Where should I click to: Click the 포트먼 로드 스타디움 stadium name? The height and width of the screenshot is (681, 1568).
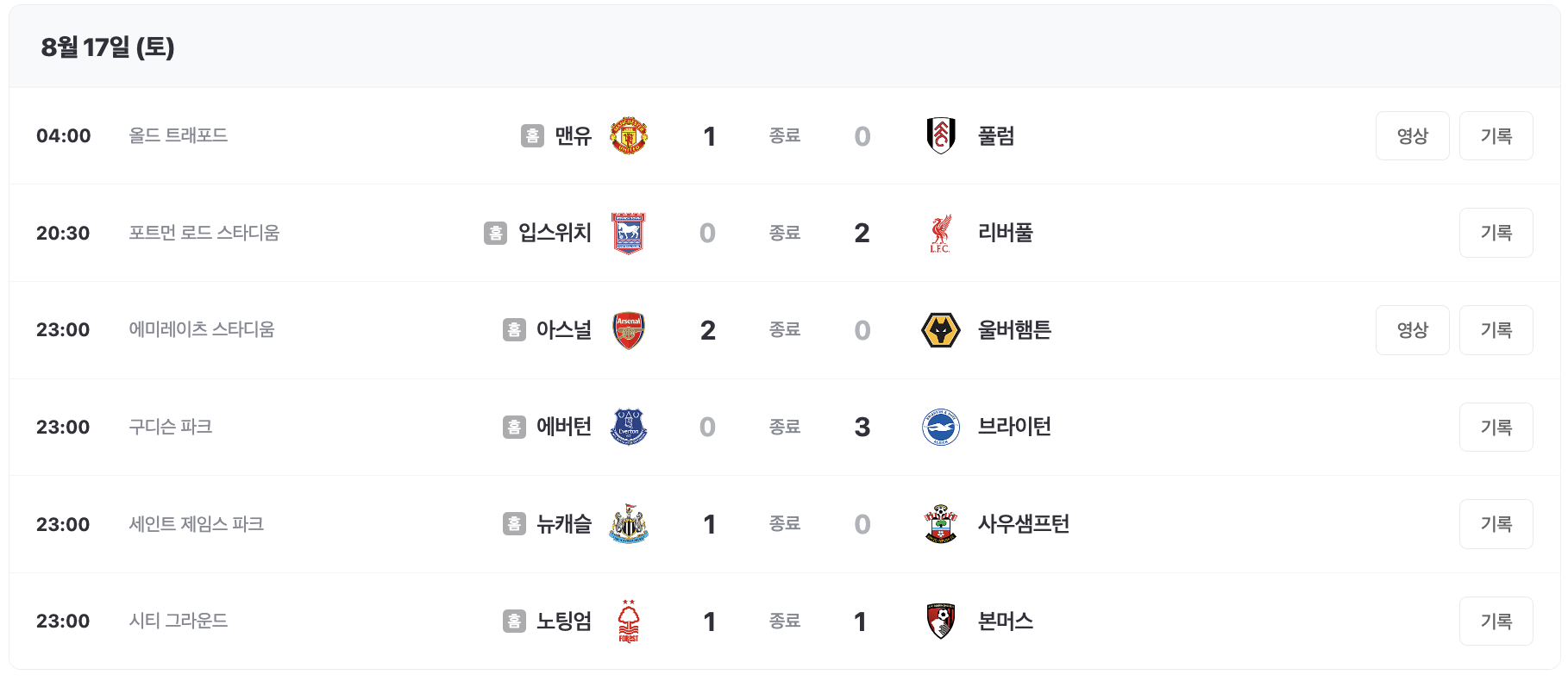[x=203, y=233]
